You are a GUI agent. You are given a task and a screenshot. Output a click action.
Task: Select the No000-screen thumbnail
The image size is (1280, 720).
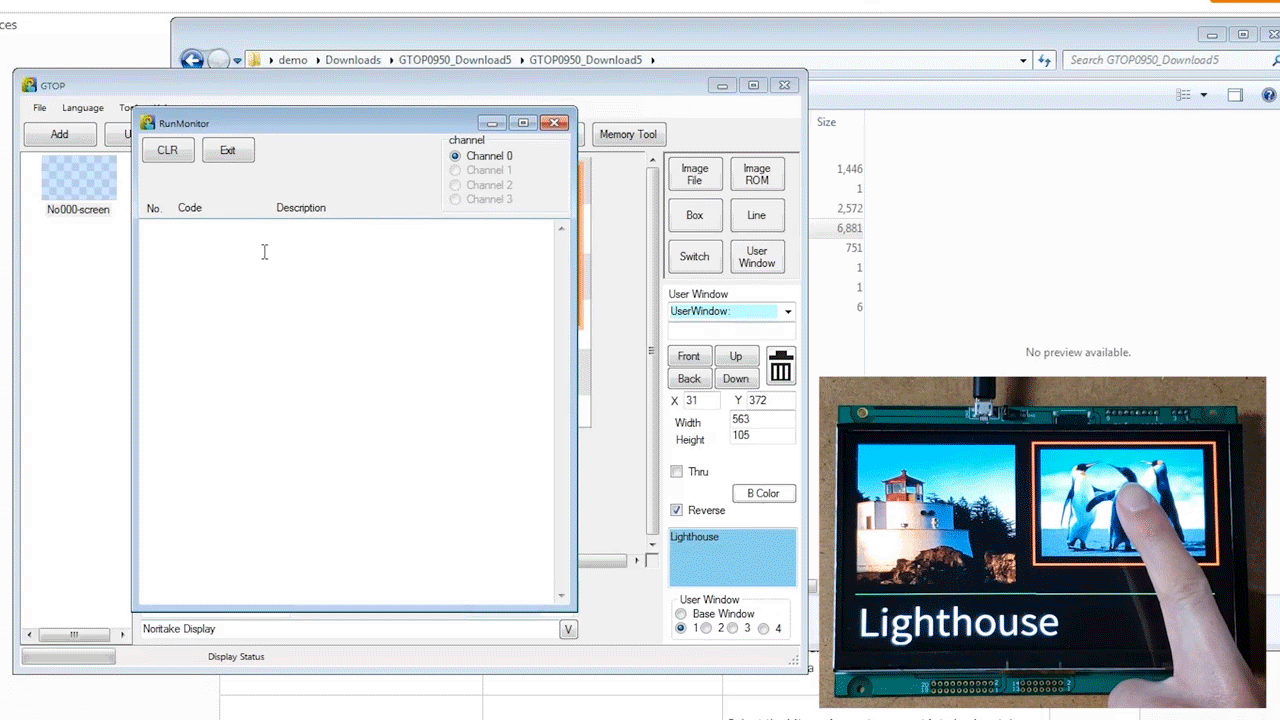78,185
